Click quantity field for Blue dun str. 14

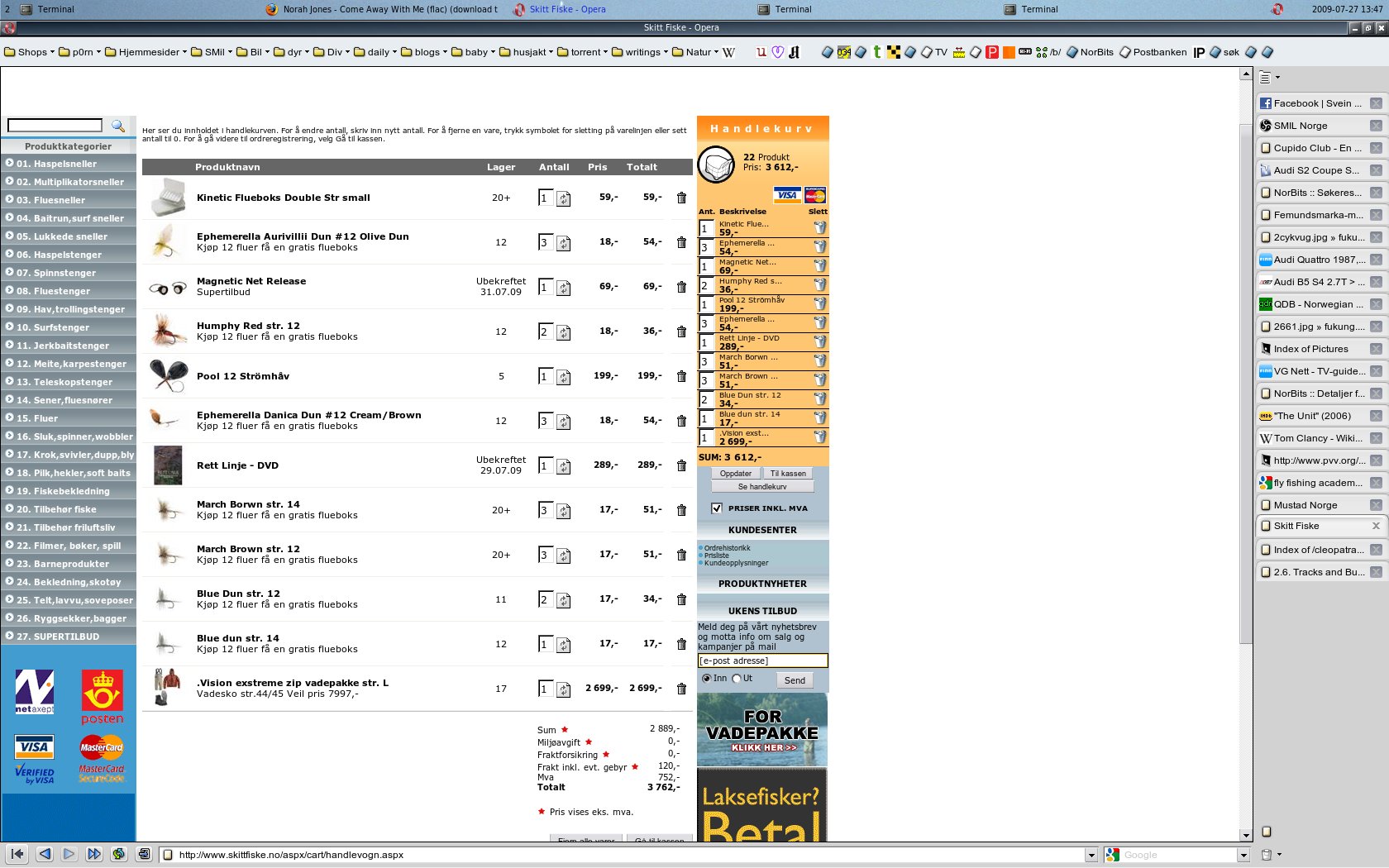tap(544, 644)
